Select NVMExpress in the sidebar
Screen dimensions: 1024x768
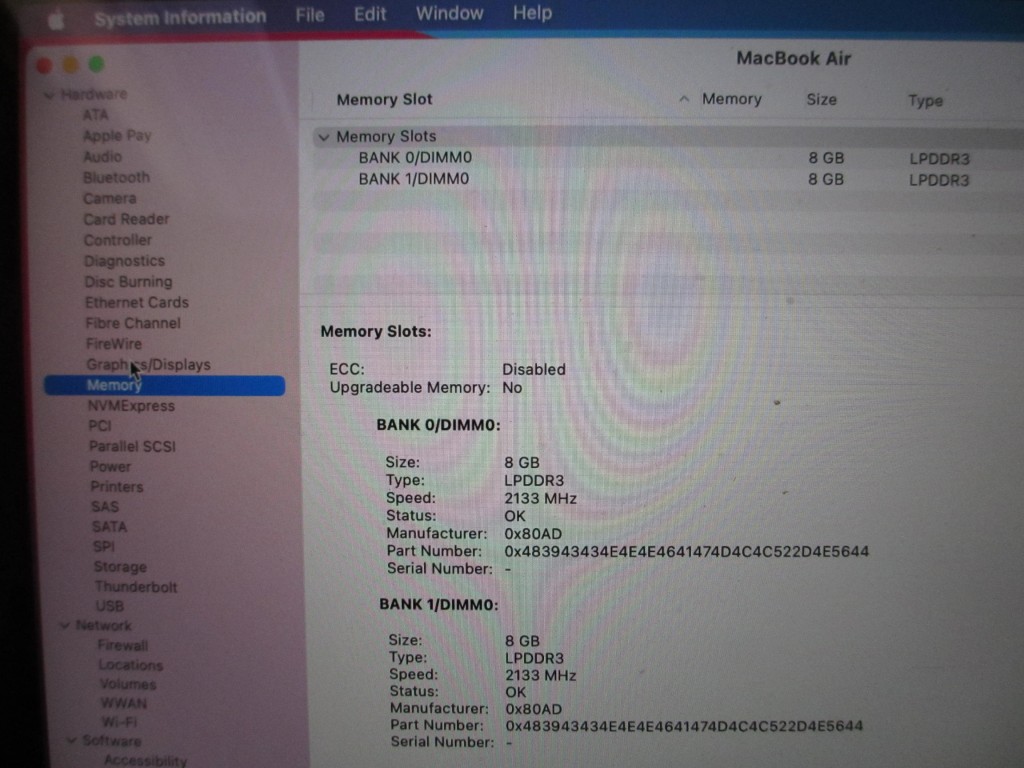coord(131,406)
